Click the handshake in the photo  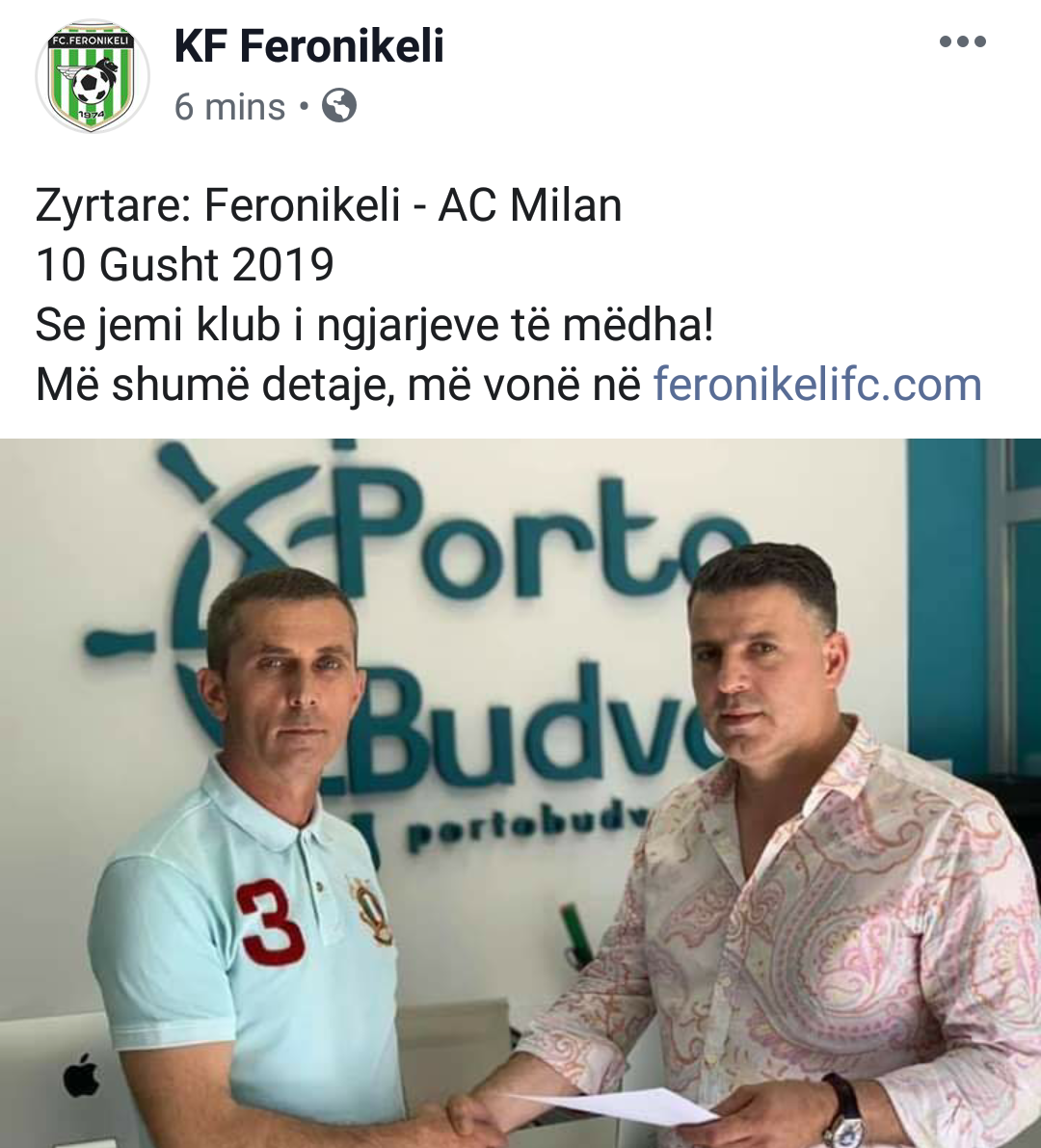coord(470,1121)
